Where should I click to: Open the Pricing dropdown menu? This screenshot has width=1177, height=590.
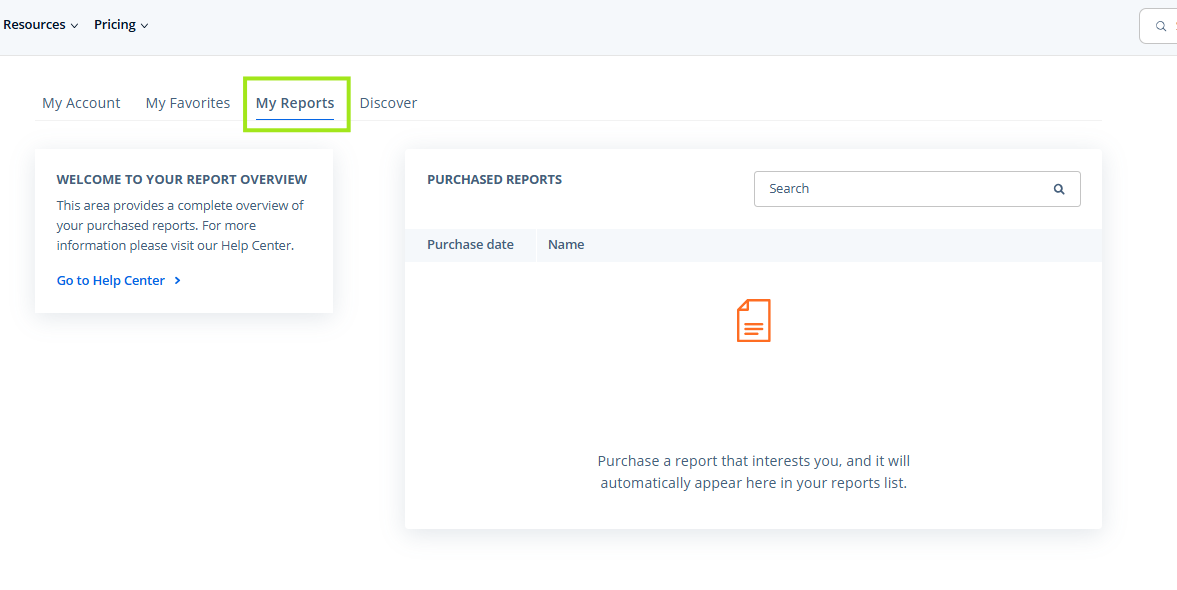[121, 25]
